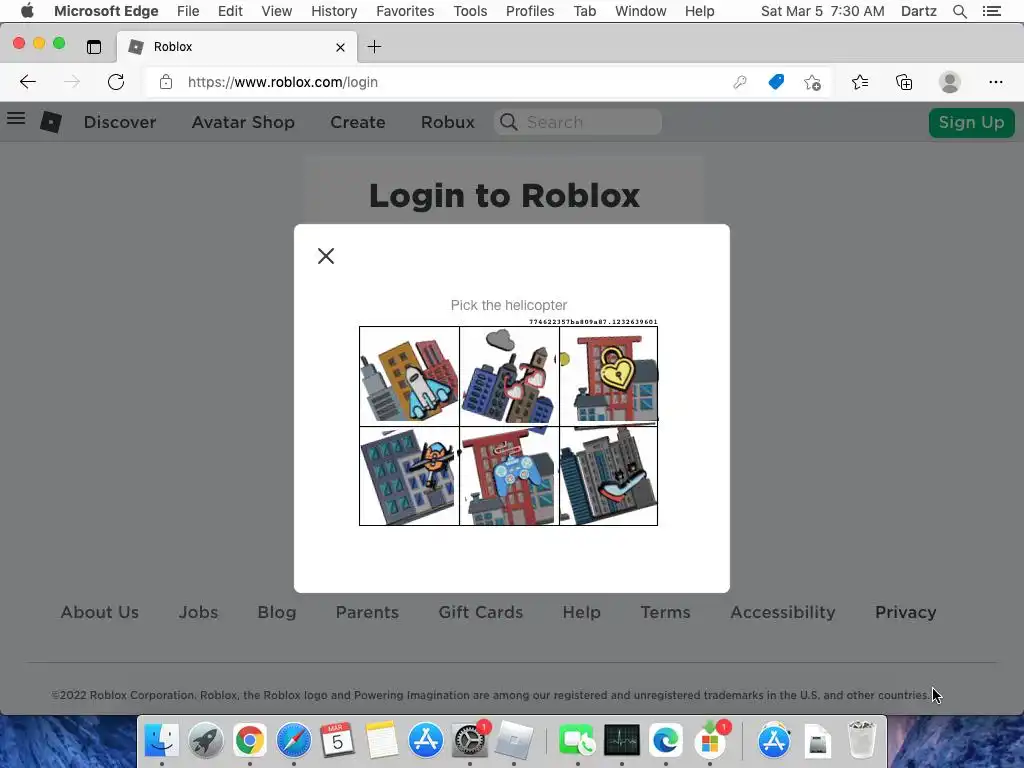The height and width of the screenshot is (768, 1024).
Task: Open the Control Center menu bar icon
Action: (991, 11)
